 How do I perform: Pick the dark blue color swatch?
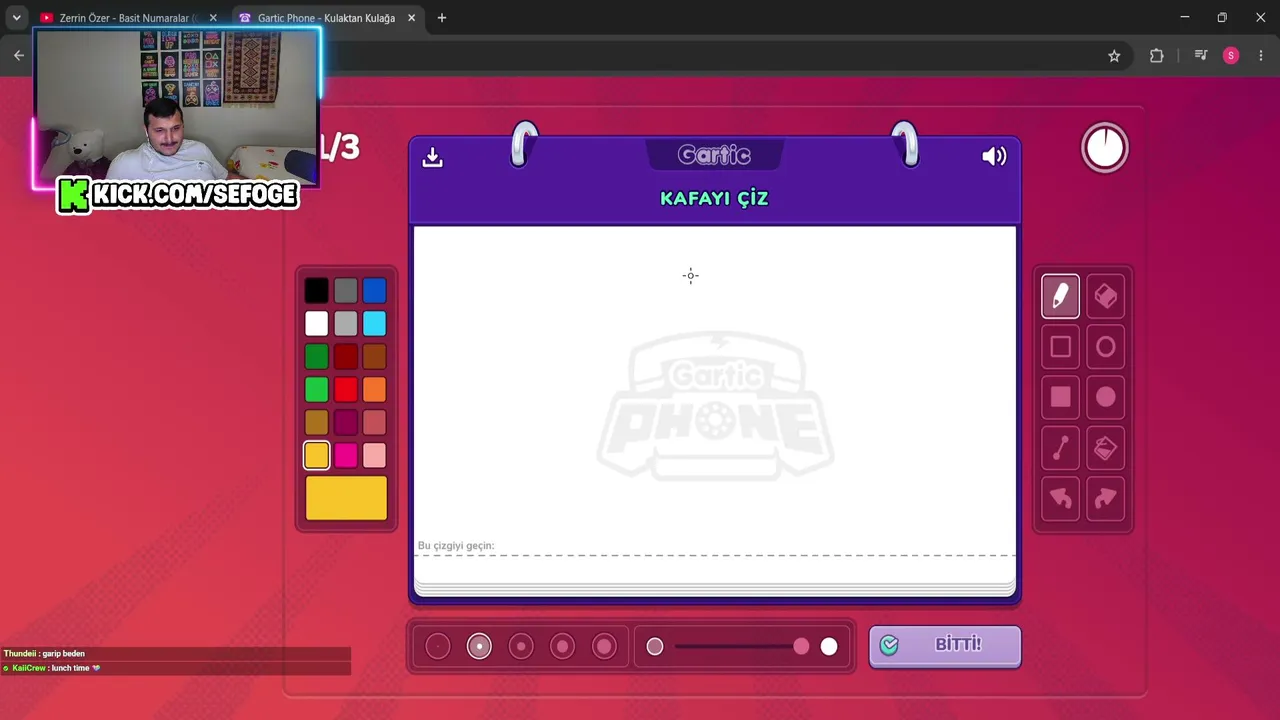[x=374, y=291]
